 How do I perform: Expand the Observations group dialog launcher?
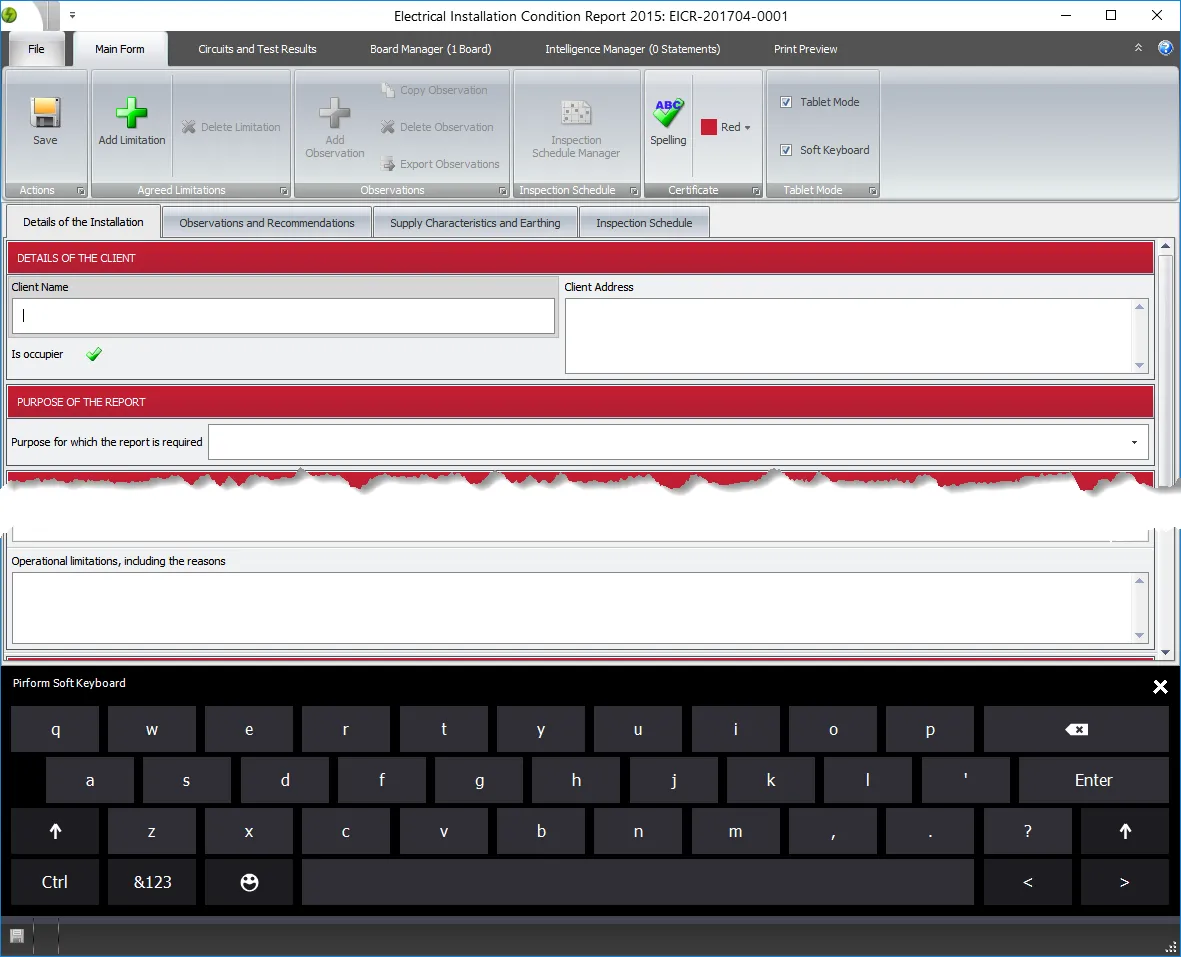504,190
